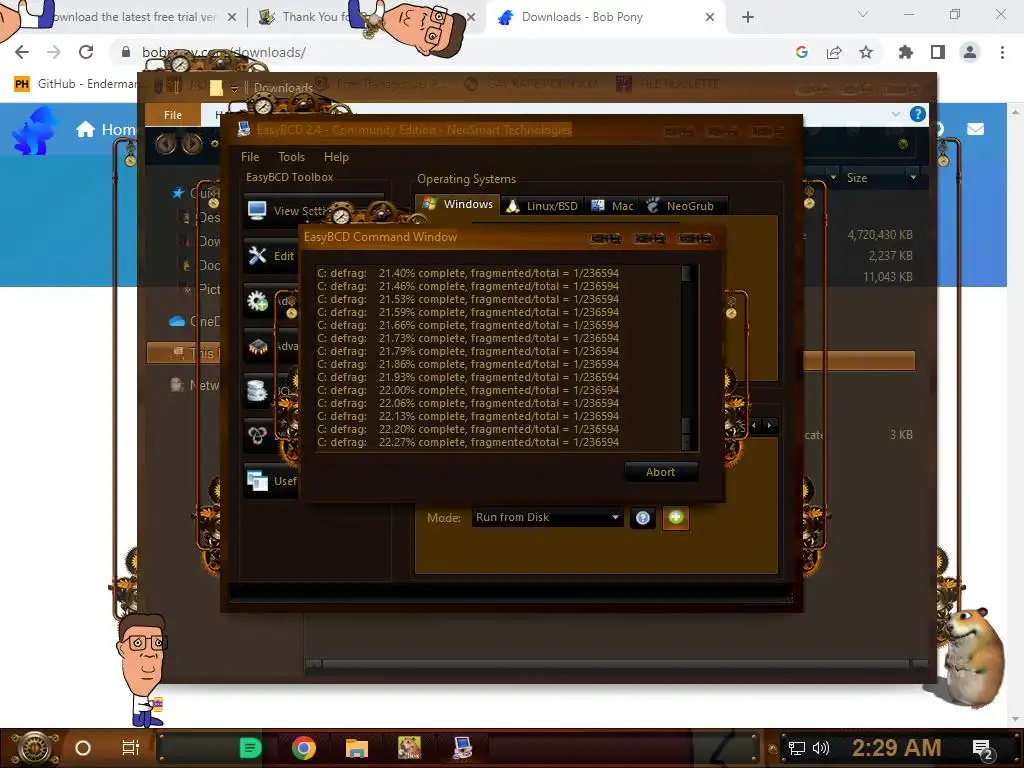Screen dimensions: 1024x768
Task: Open Task View on taskbar
Action: [131, 748]
